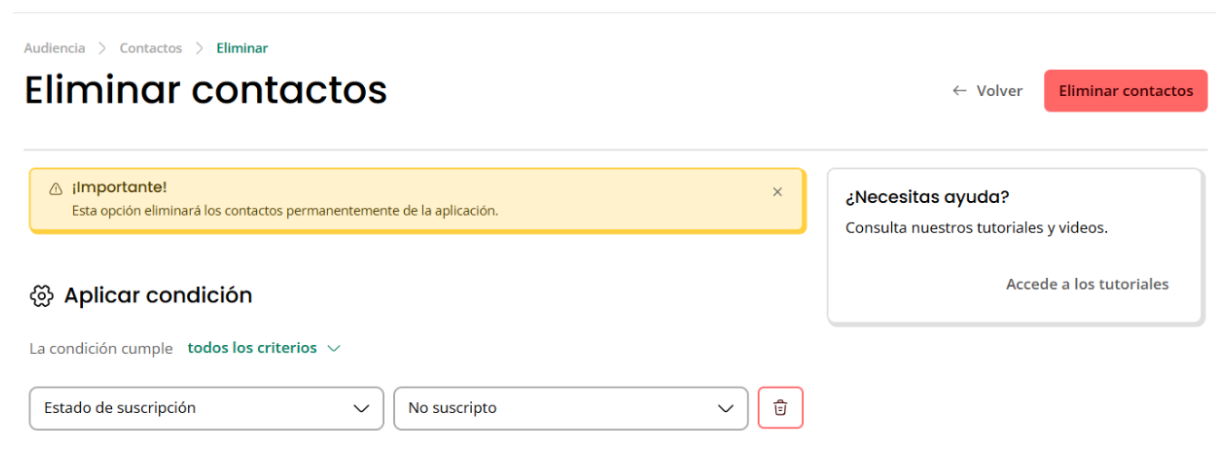Click the Volver text button
1216x461 pixels.
coord(999,91)
